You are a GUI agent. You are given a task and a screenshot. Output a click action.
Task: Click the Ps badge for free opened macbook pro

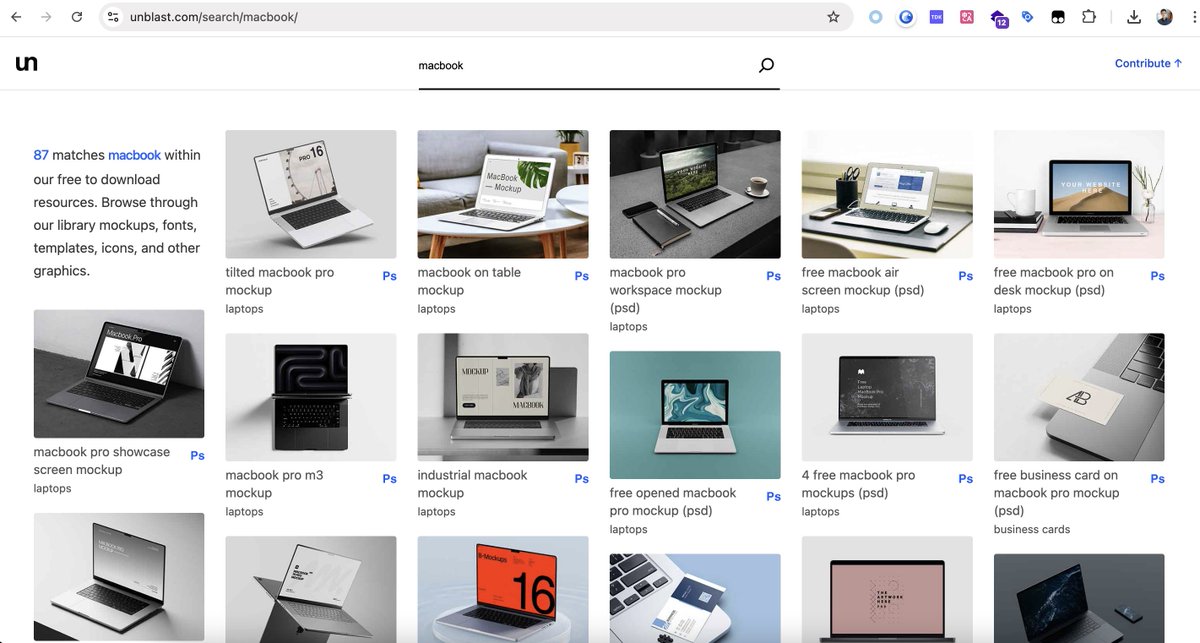(x=773, y=497)
